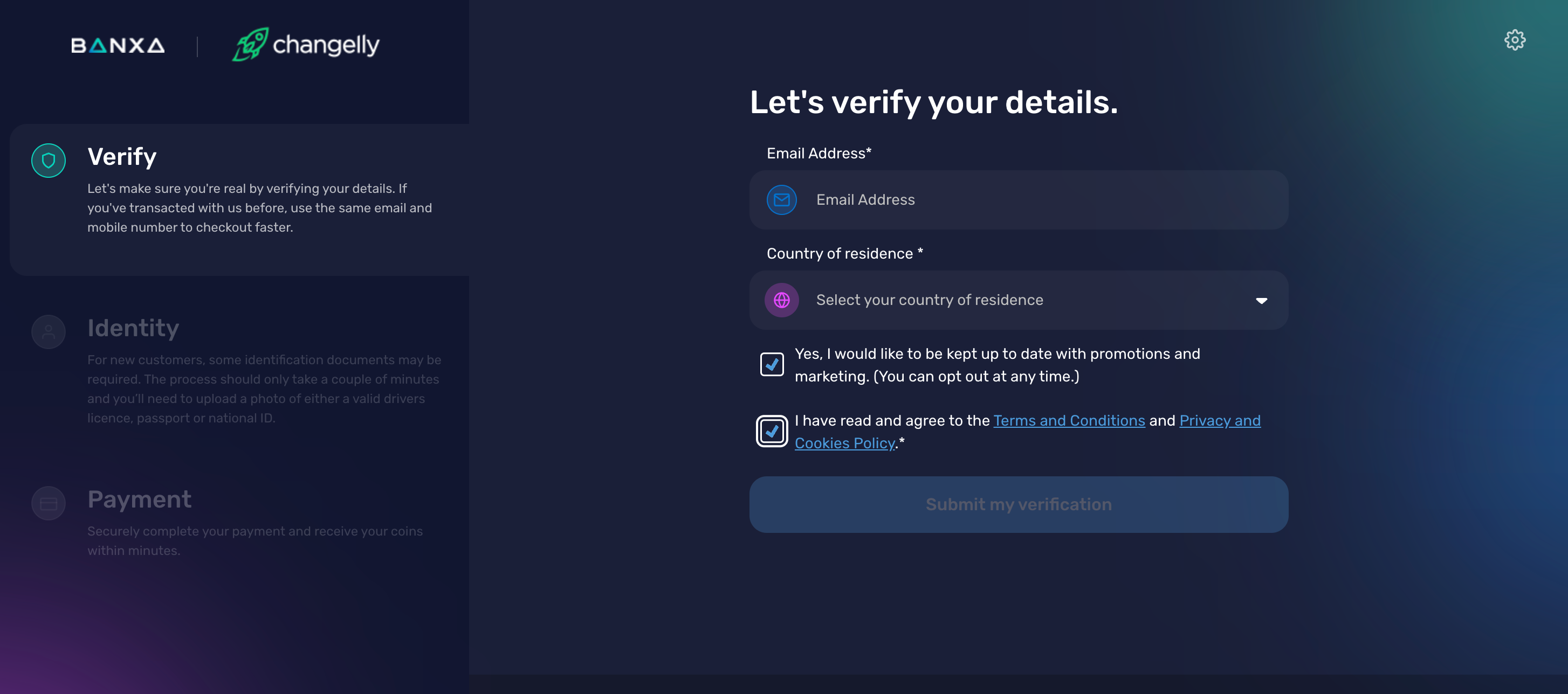Click the email envelope icon
The width and height of the screenshot is (1568, 694).
[782, 199]
